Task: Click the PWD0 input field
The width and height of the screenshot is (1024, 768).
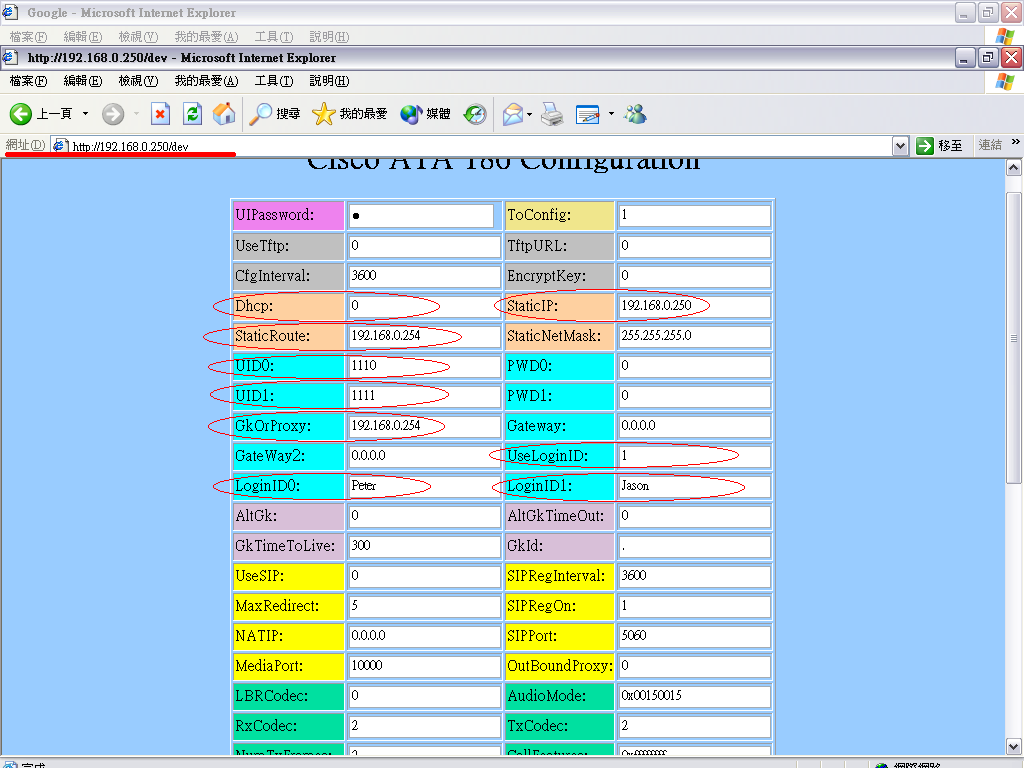Action: point(694,366)
